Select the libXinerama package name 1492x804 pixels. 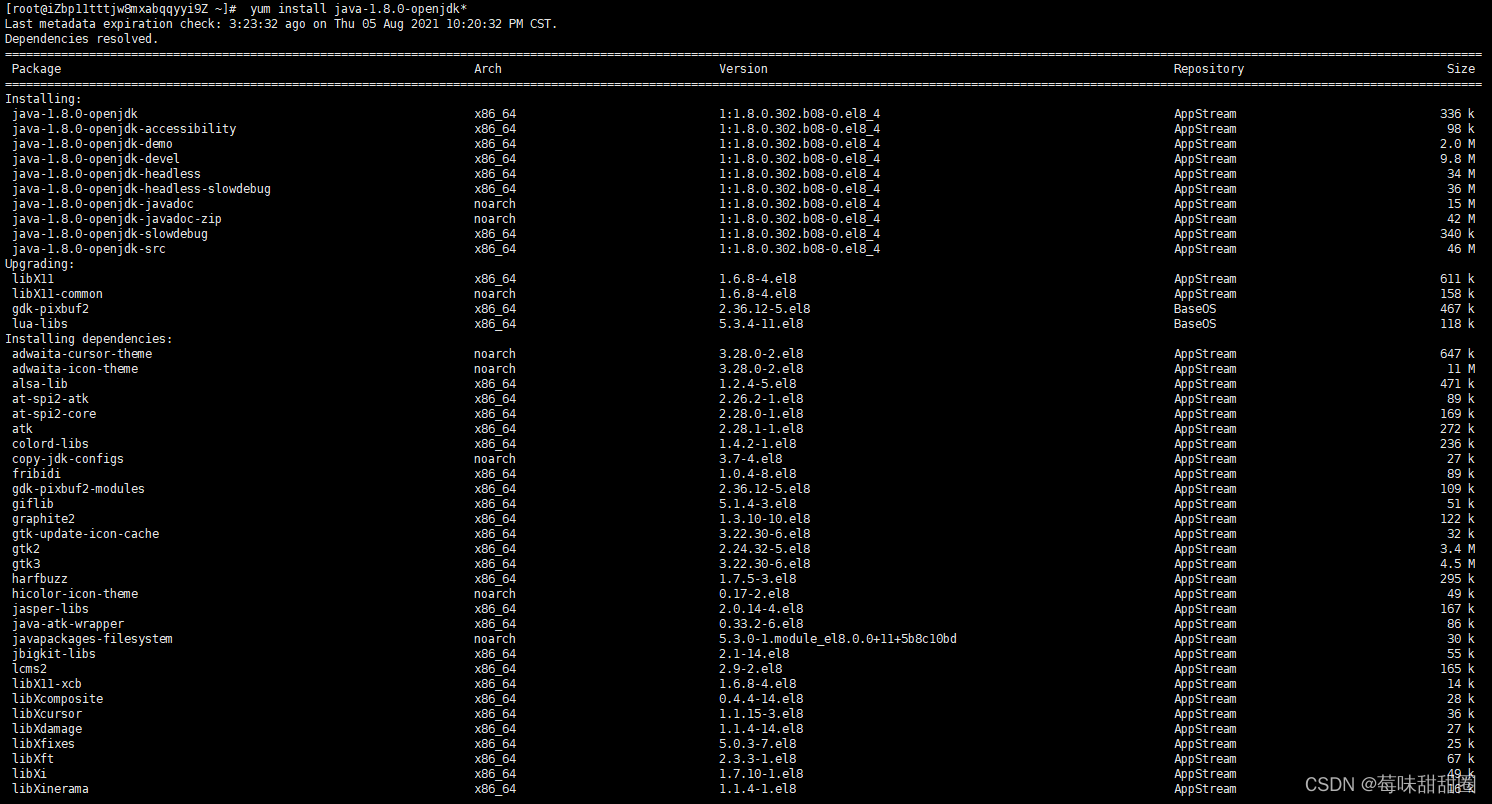[50, 789]
